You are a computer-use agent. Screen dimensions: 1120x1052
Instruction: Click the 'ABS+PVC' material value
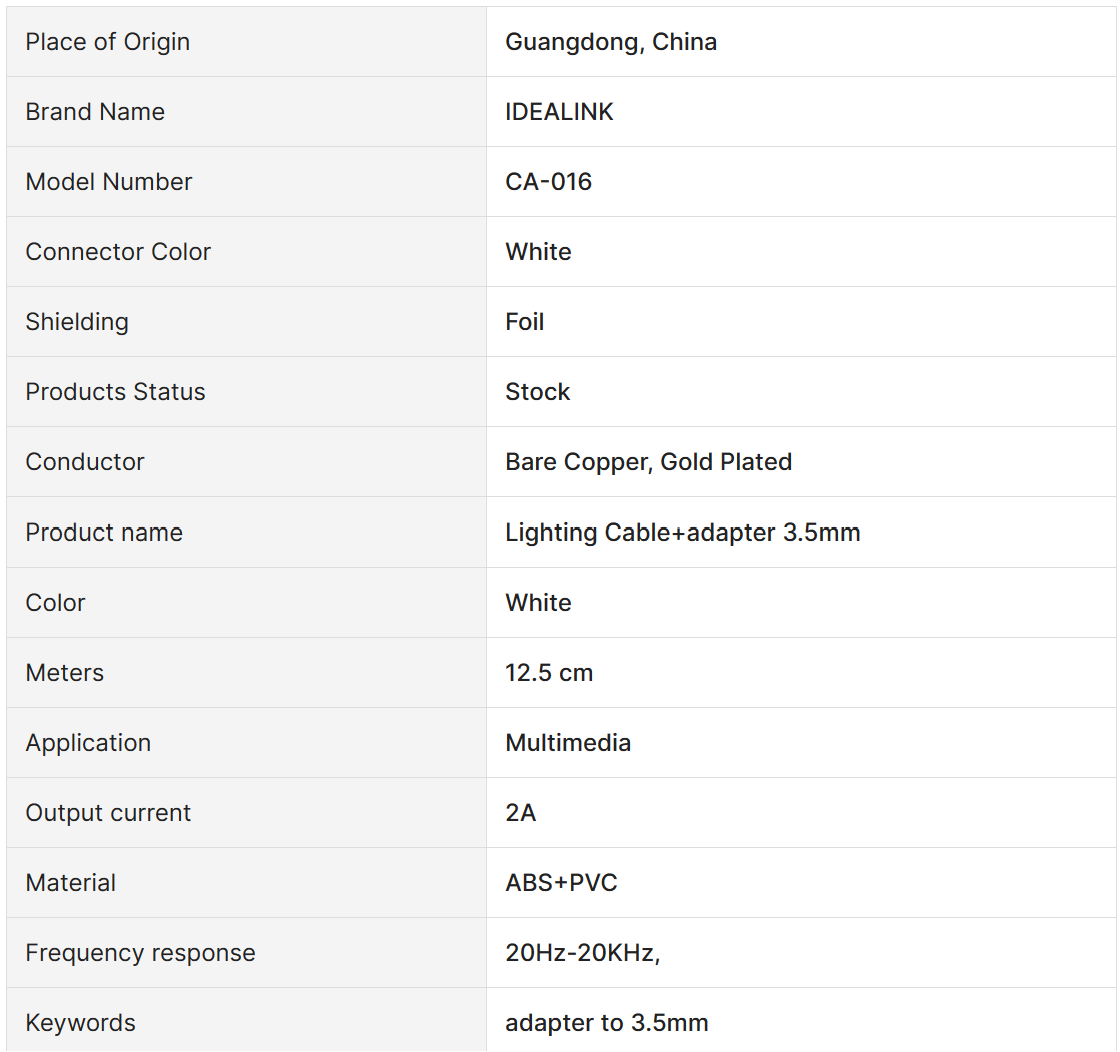pos(561,883)
